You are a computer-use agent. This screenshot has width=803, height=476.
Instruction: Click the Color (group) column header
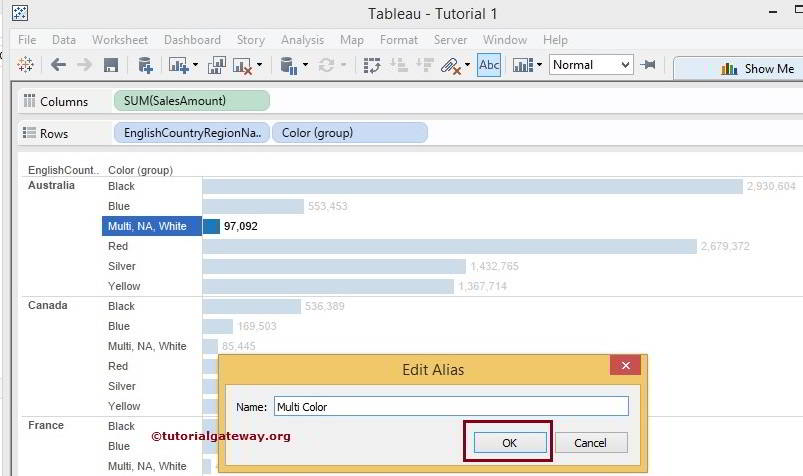point(140,170)
